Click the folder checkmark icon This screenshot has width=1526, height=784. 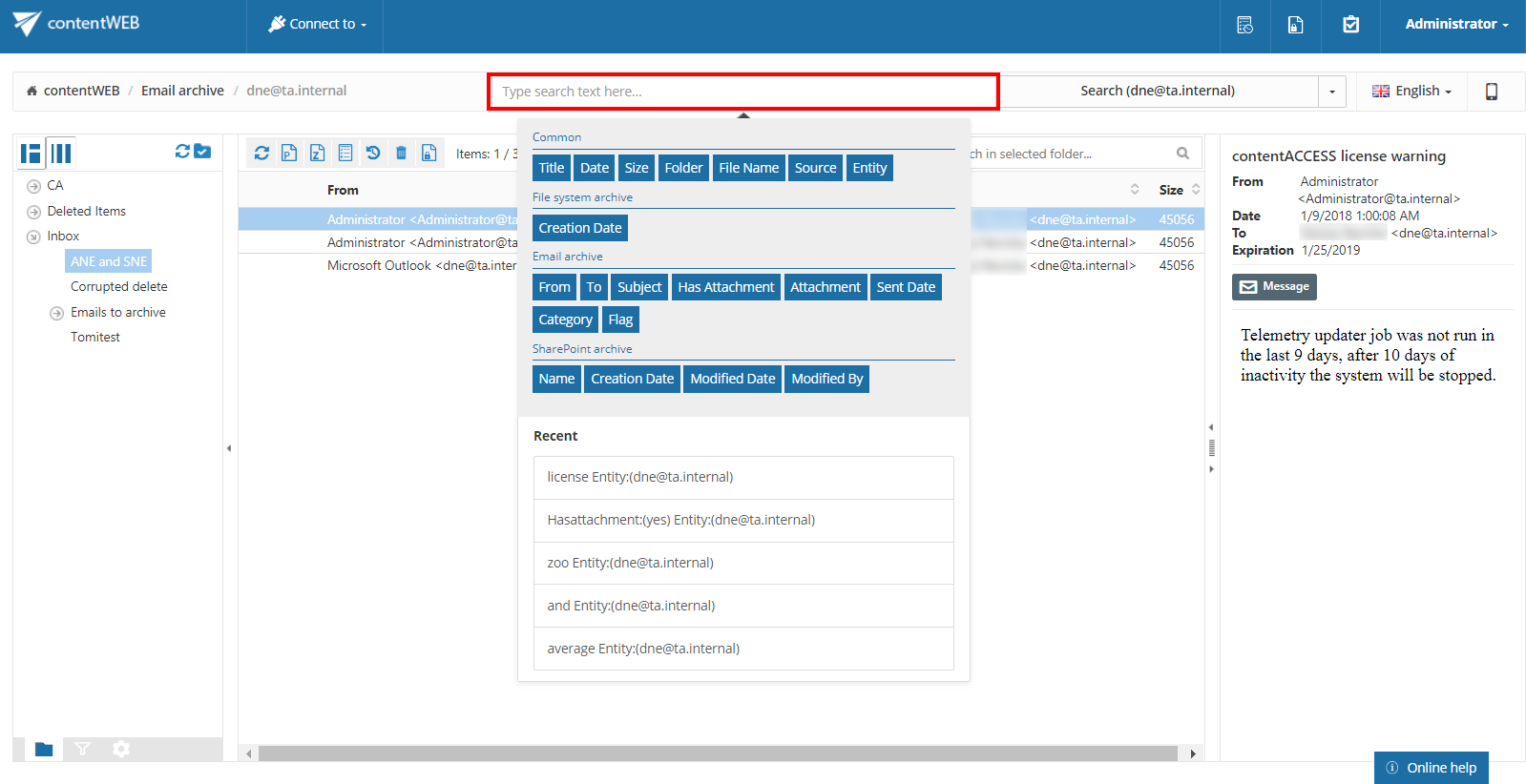click(202, 151)
